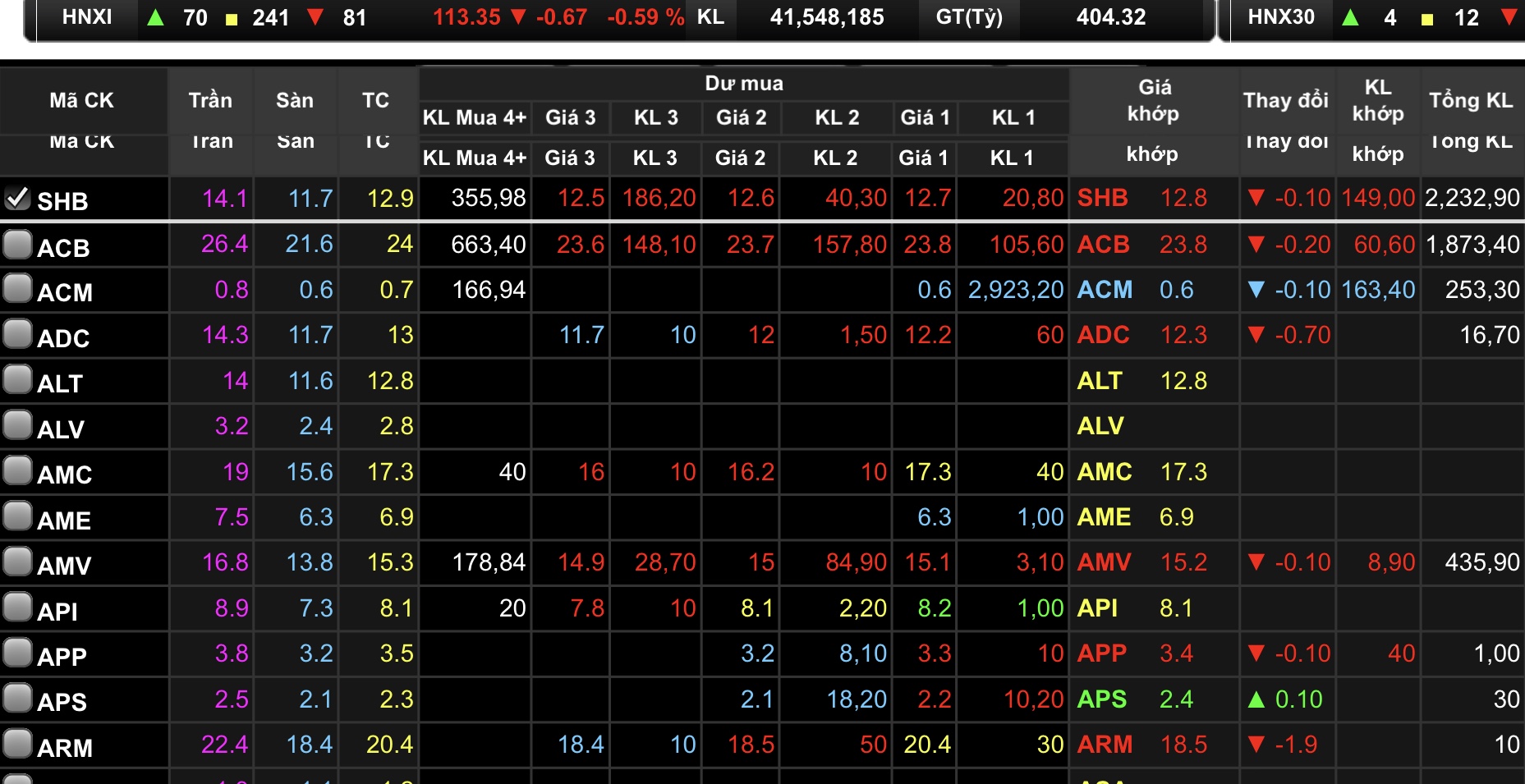The height and width of the screenshot is (784, 1525).
Task: Tick the AME row checkbox
Action: point(17,516)
